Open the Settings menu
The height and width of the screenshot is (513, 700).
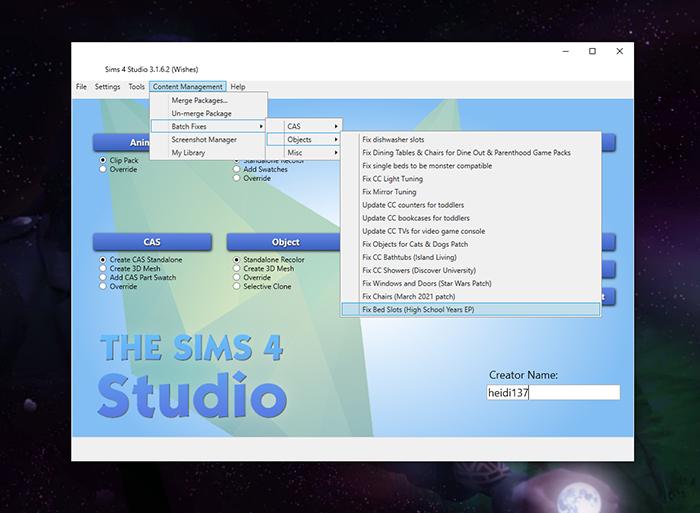point(107,87)
